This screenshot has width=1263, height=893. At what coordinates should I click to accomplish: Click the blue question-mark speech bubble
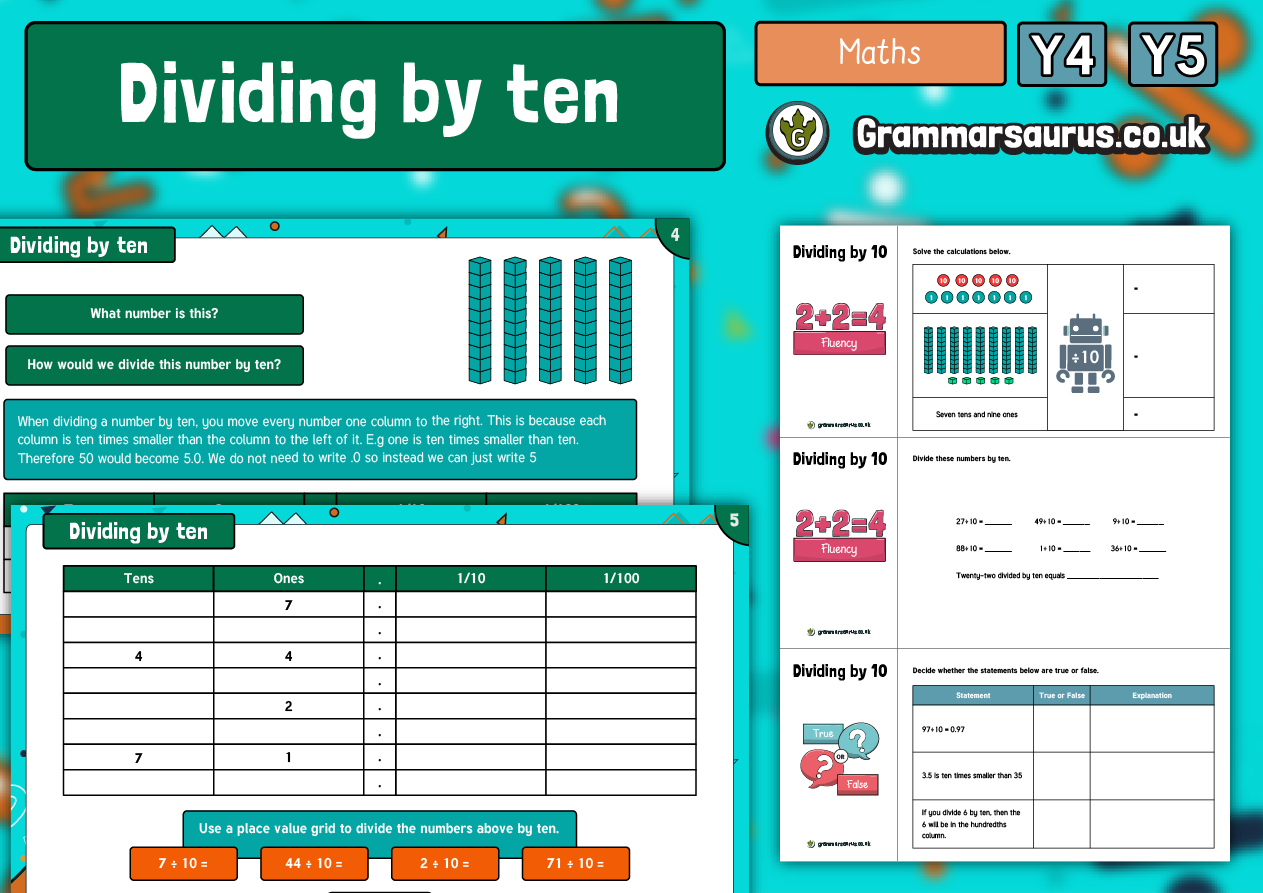pyautogui.click(x=858, y=740)
